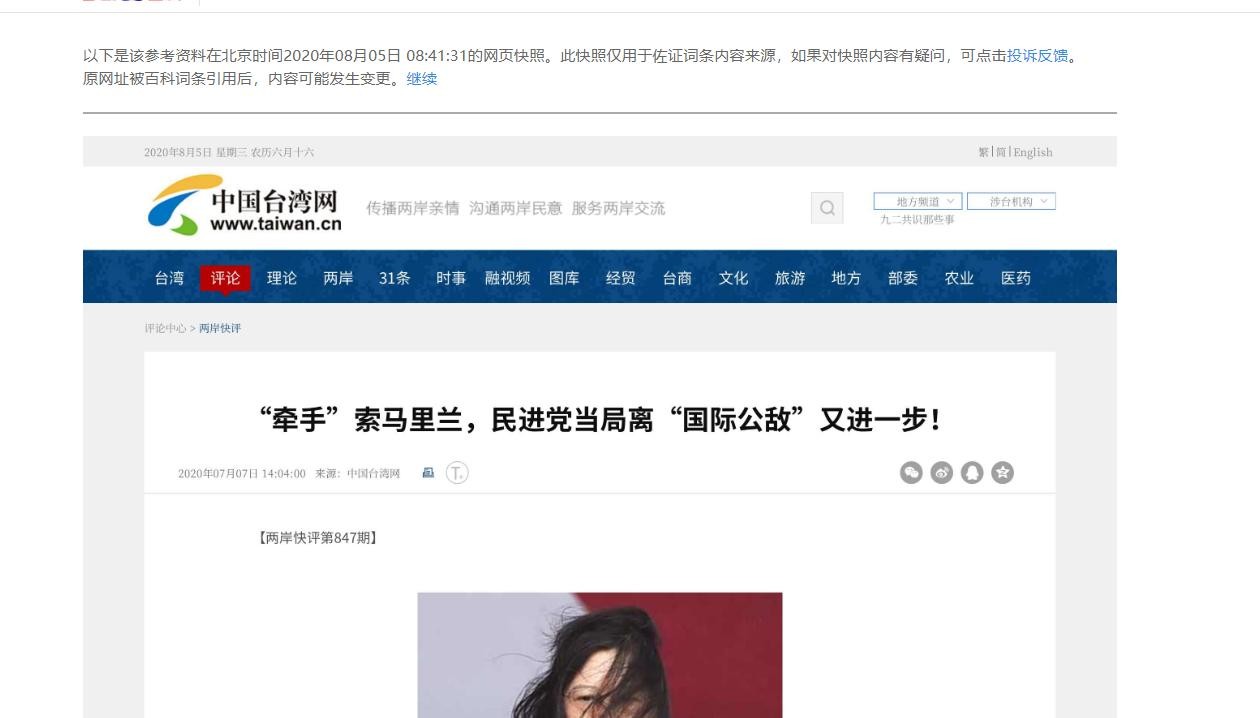
Task: Click the 继续 link
Action: coord(422,79)
